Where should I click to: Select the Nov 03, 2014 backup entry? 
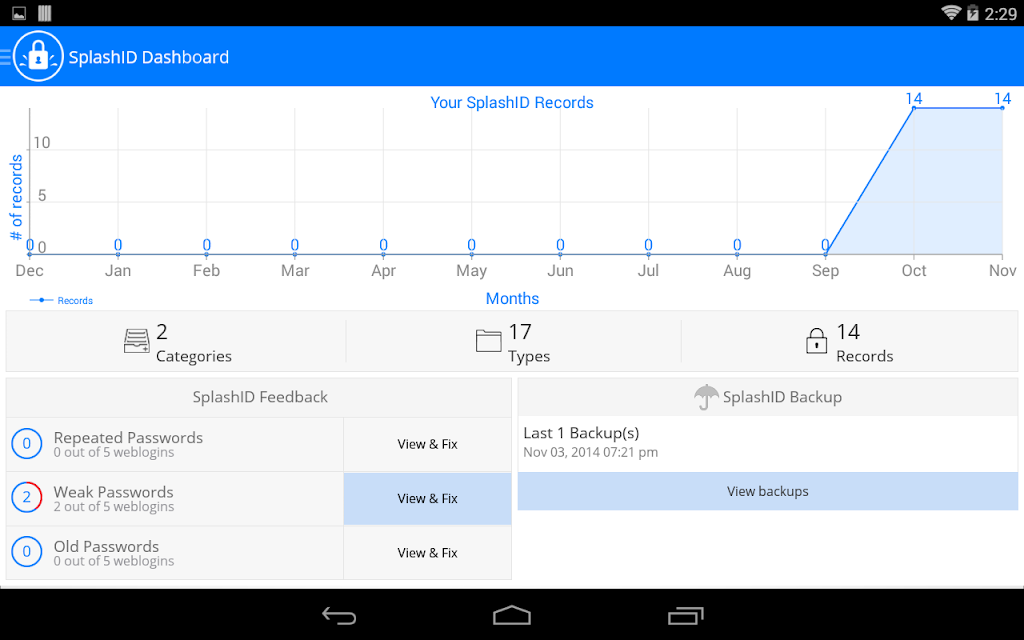(x=767, y=443)
